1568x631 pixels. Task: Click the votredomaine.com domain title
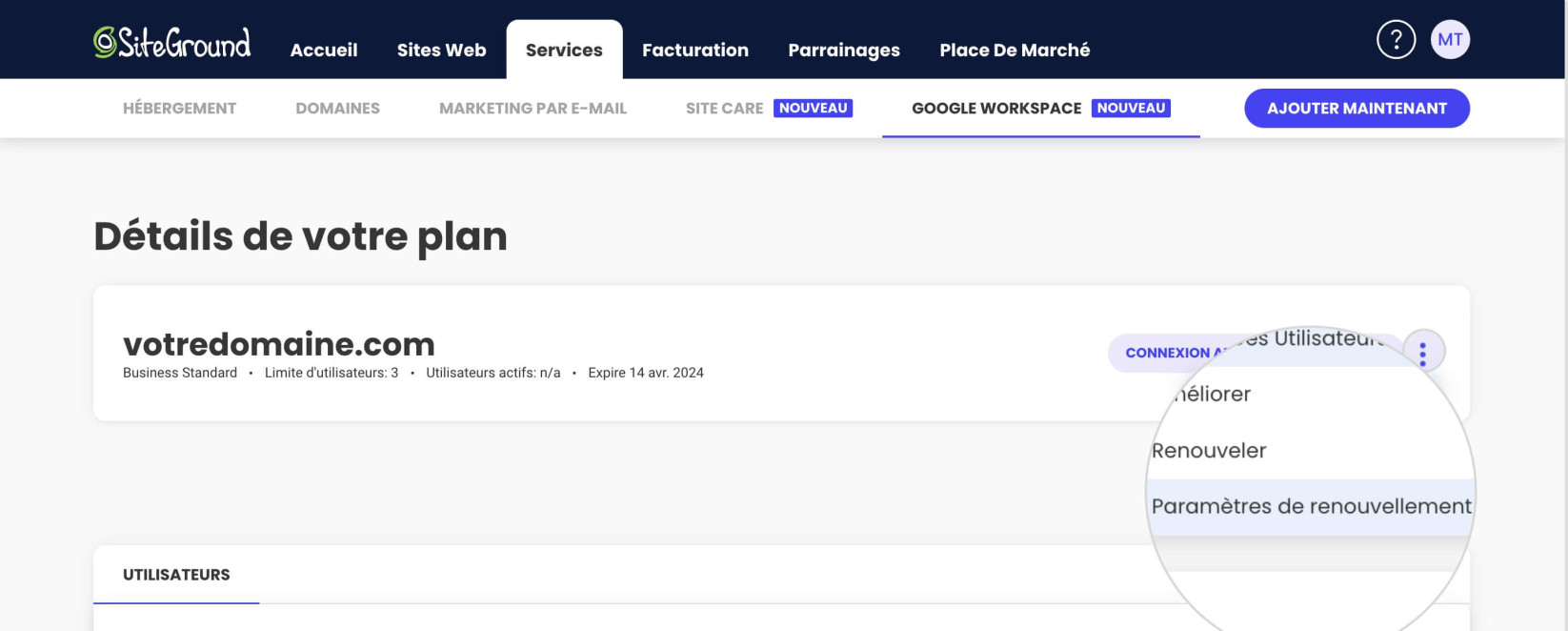pyautogui.click(x=279, y=344)
